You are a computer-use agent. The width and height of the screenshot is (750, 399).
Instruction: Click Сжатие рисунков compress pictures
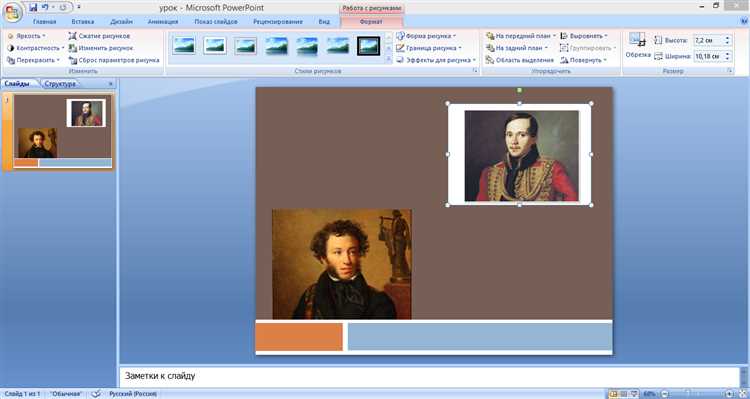pos(99,36)
